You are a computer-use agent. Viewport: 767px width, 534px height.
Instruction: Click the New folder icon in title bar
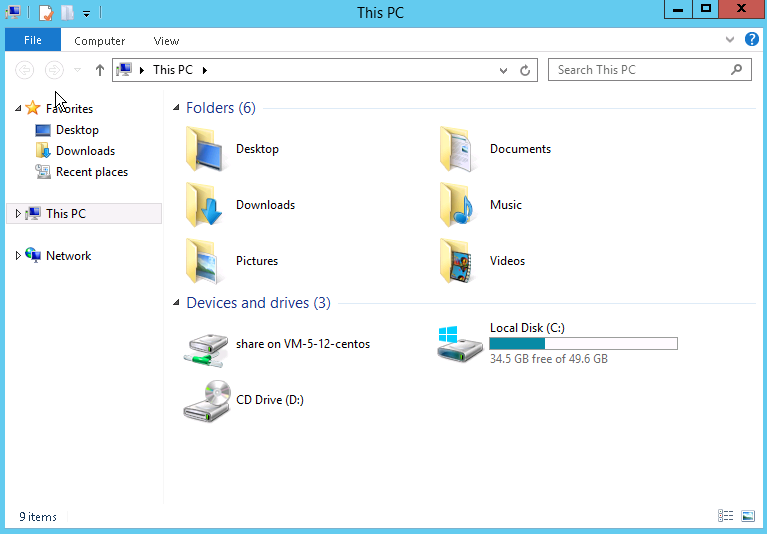tap(68, 12)
